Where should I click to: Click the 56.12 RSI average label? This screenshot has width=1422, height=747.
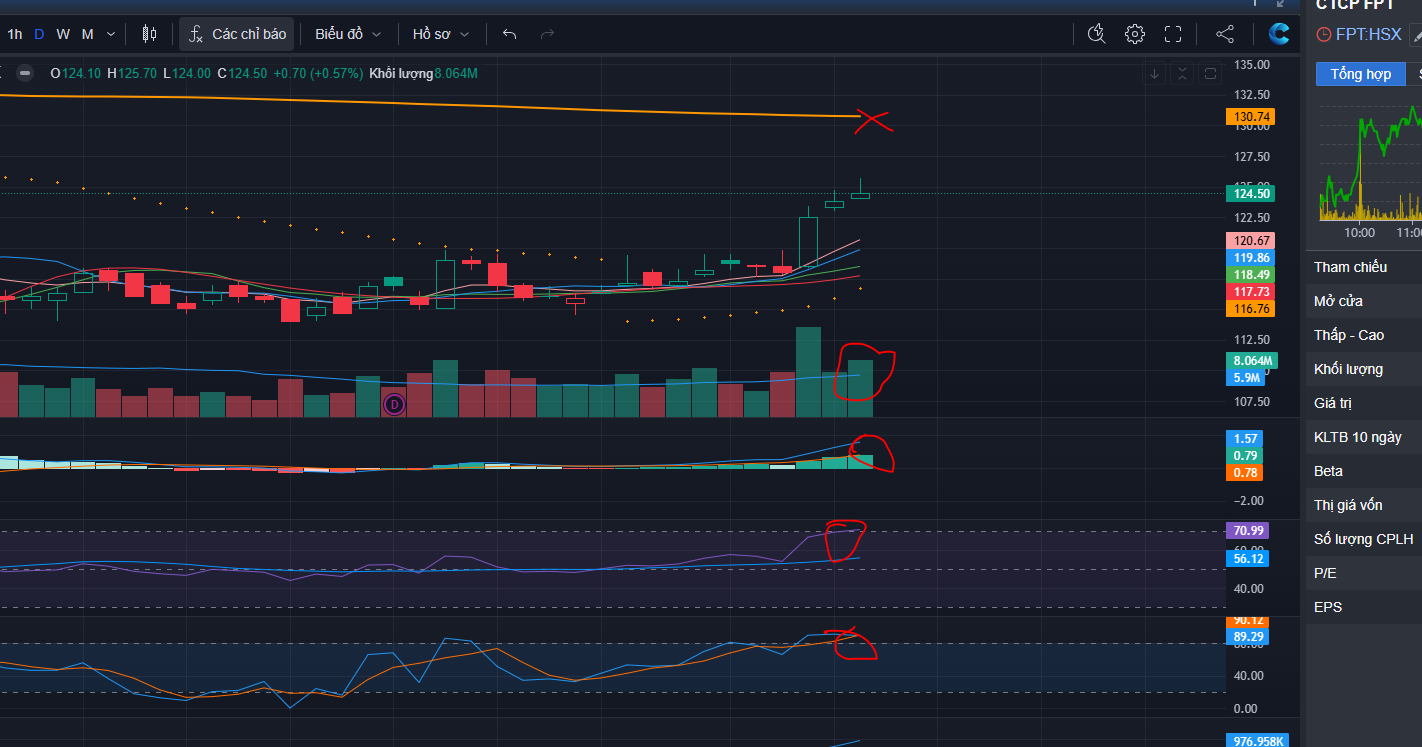1247,559
